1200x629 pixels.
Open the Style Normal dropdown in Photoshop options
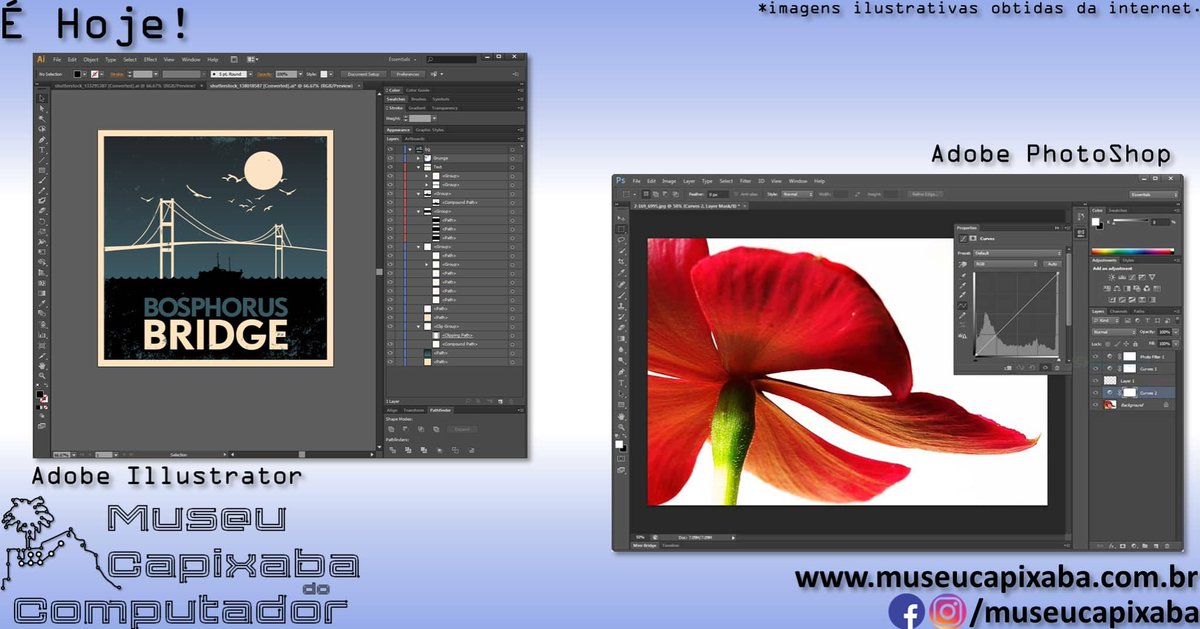click(x=797, y=194)
